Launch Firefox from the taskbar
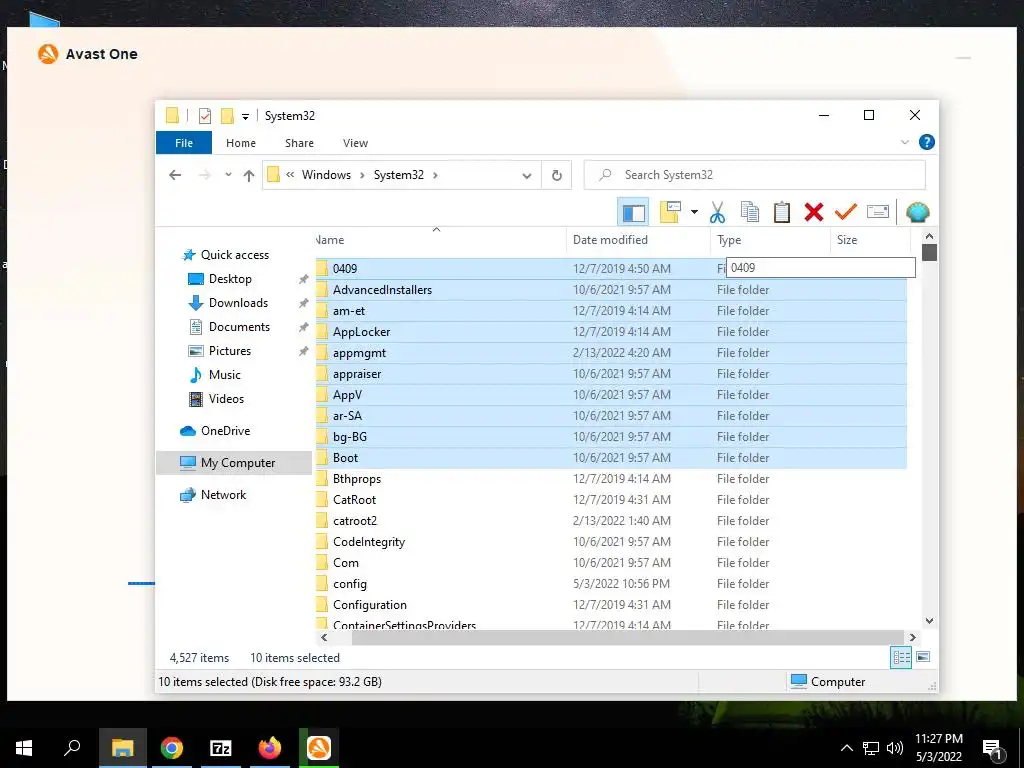Image resolution: width=1024 pixels, height=768 pixels. pyautogui.click(x=270, y=748)
